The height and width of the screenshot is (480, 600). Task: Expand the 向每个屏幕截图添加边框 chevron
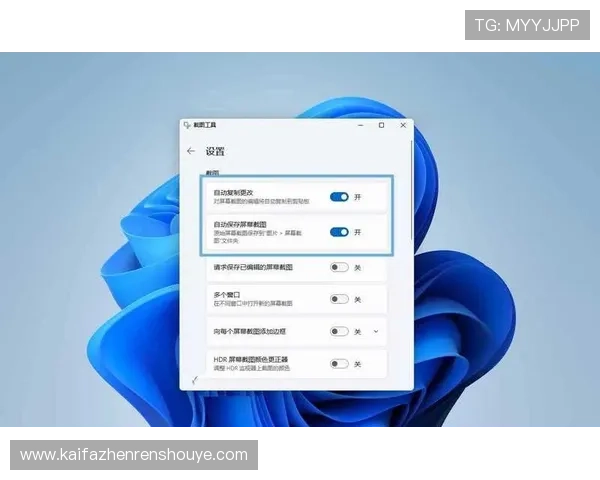coord(376,331)
